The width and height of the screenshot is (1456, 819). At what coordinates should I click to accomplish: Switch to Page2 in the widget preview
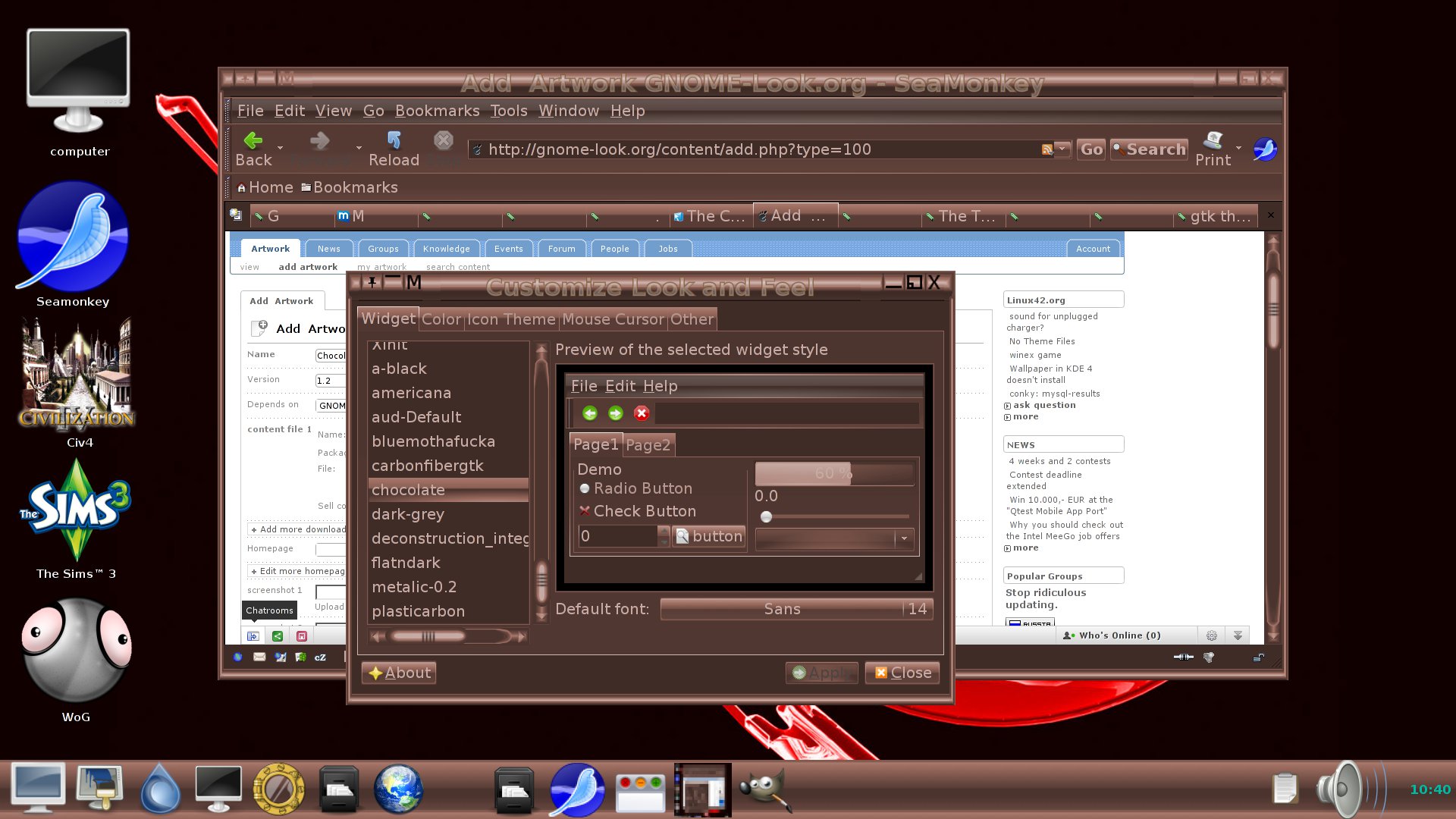pos(648,445)
